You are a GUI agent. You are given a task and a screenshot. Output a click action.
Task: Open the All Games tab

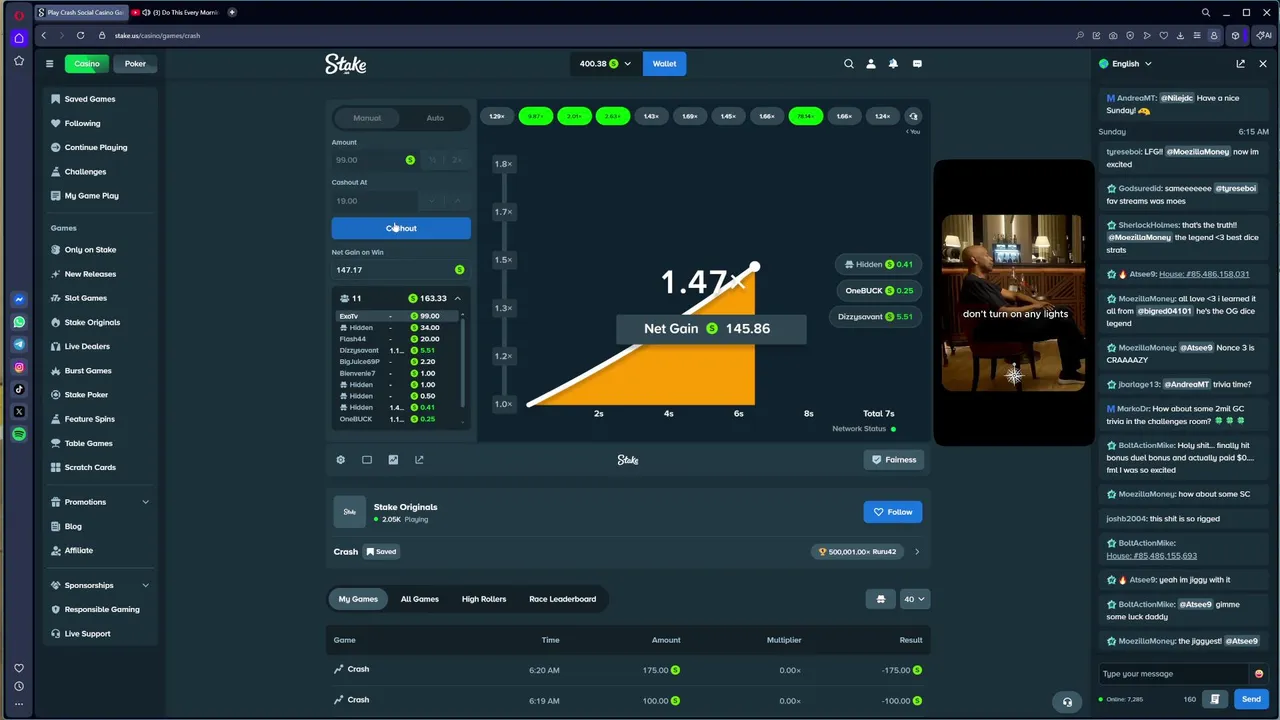point(420,599)
